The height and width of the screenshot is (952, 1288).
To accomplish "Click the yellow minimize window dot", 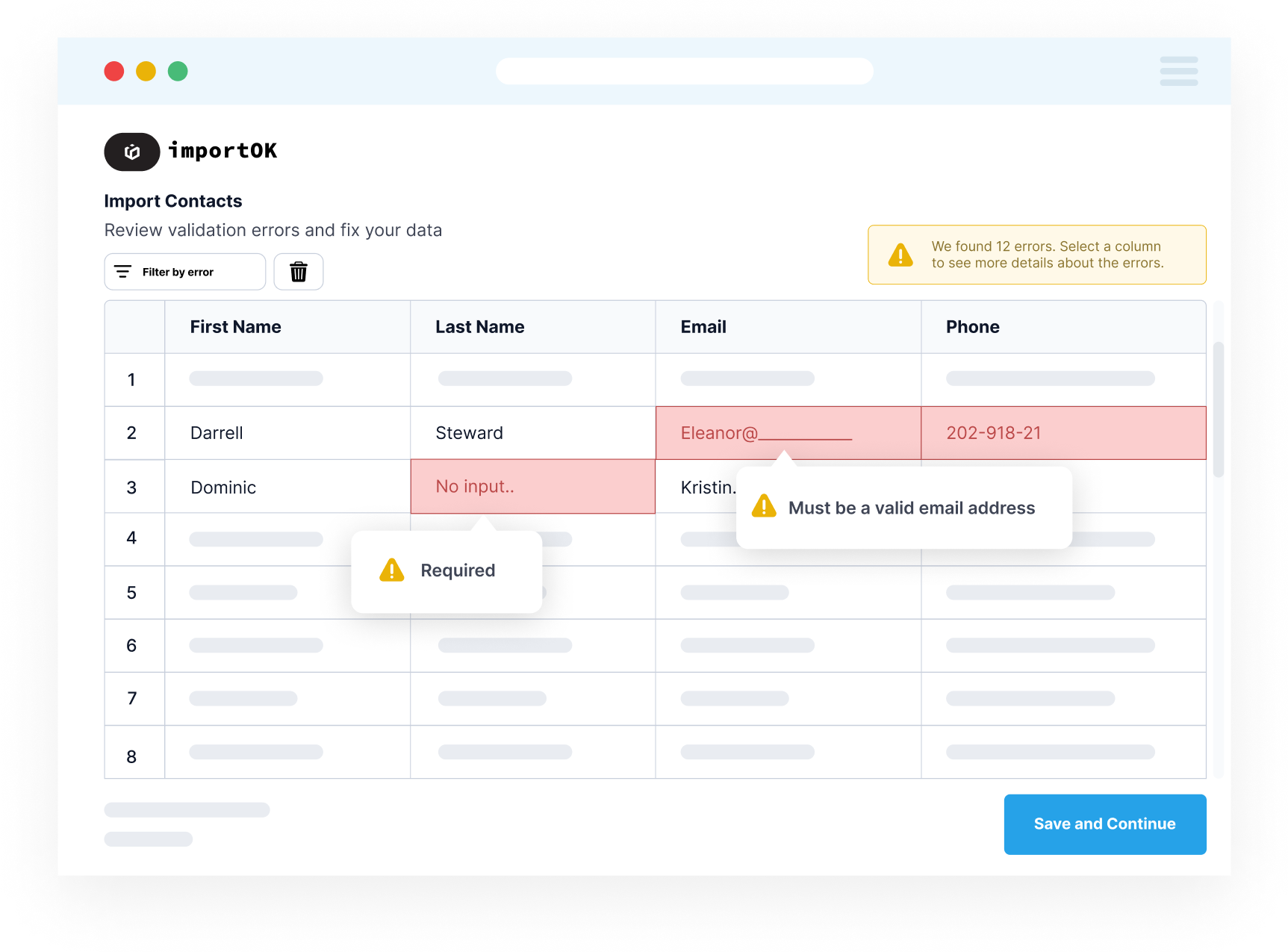I will click(146, 71).
